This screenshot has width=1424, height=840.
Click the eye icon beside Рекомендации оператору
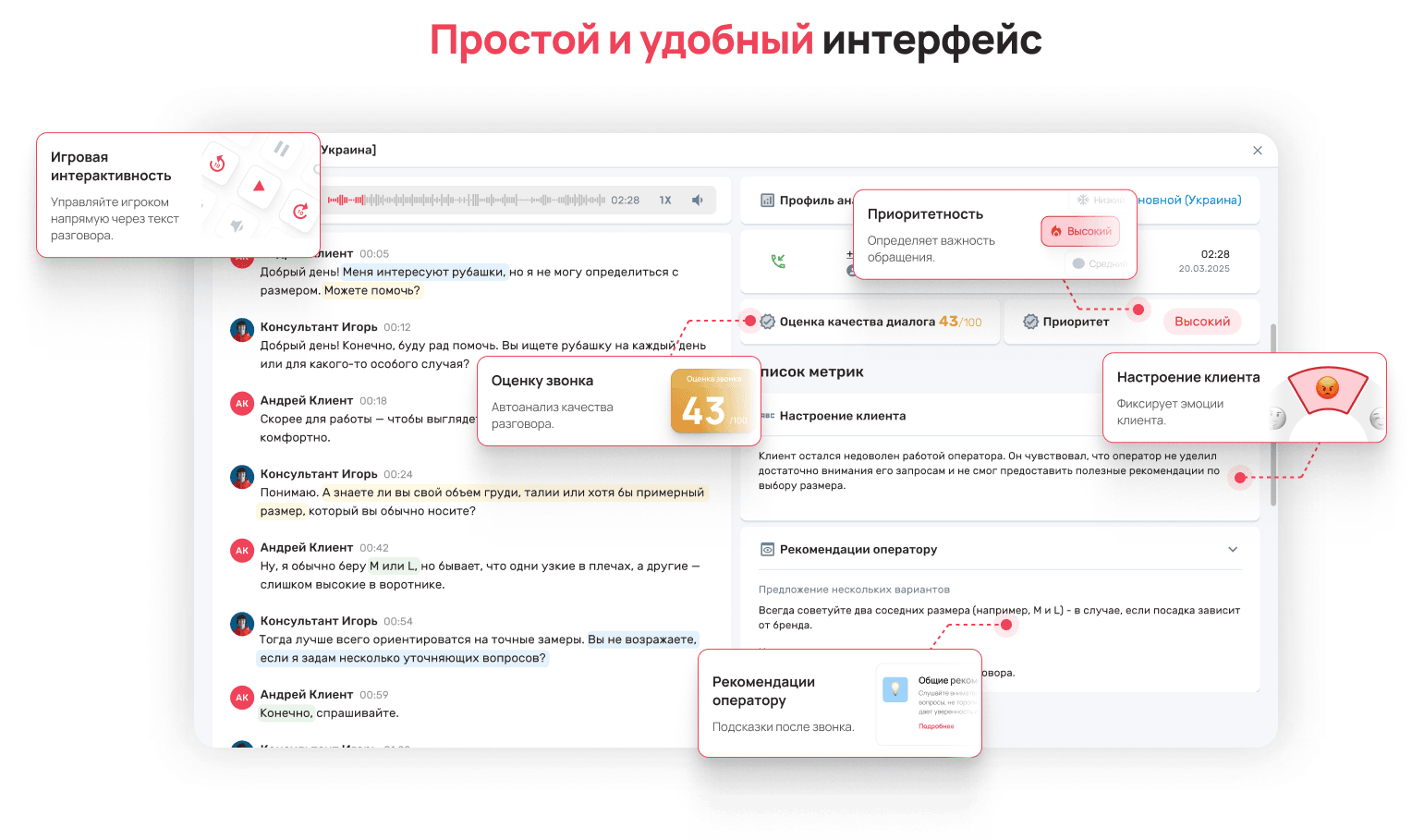click(x=767, y=550)
